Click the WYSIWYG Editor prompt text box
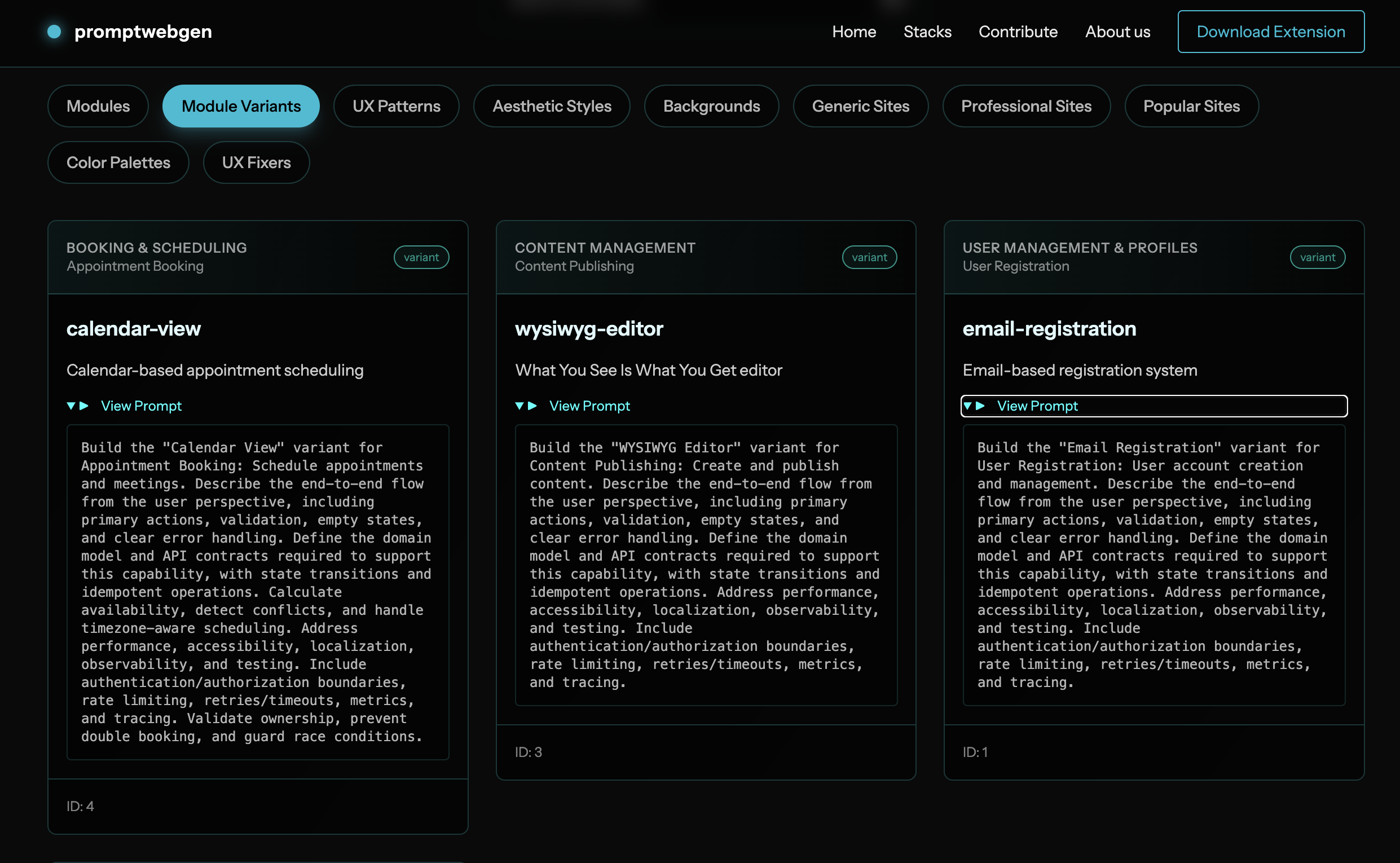This screenshot has height=863, width=1400. 706,565
